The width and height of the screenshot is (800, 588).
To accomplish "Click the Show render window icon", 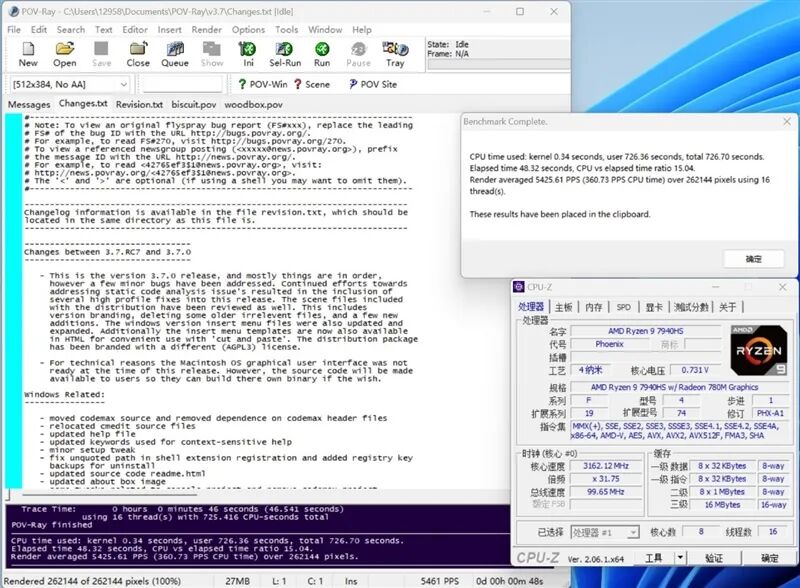I will pos(212,54).
